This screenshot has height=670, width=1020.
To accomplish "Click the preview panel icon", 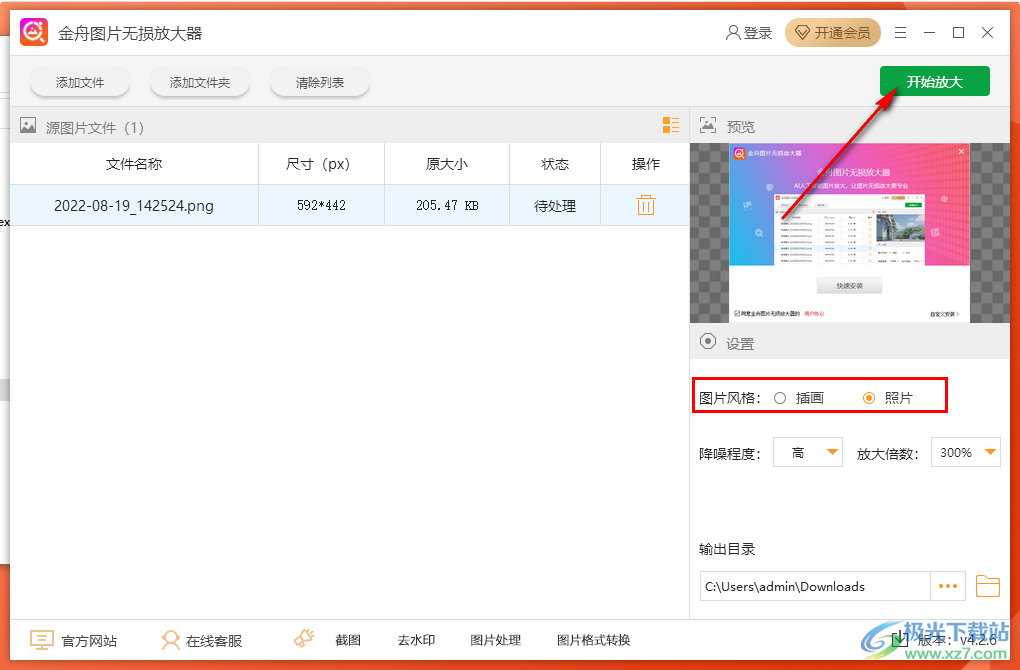I will point(708,125).
